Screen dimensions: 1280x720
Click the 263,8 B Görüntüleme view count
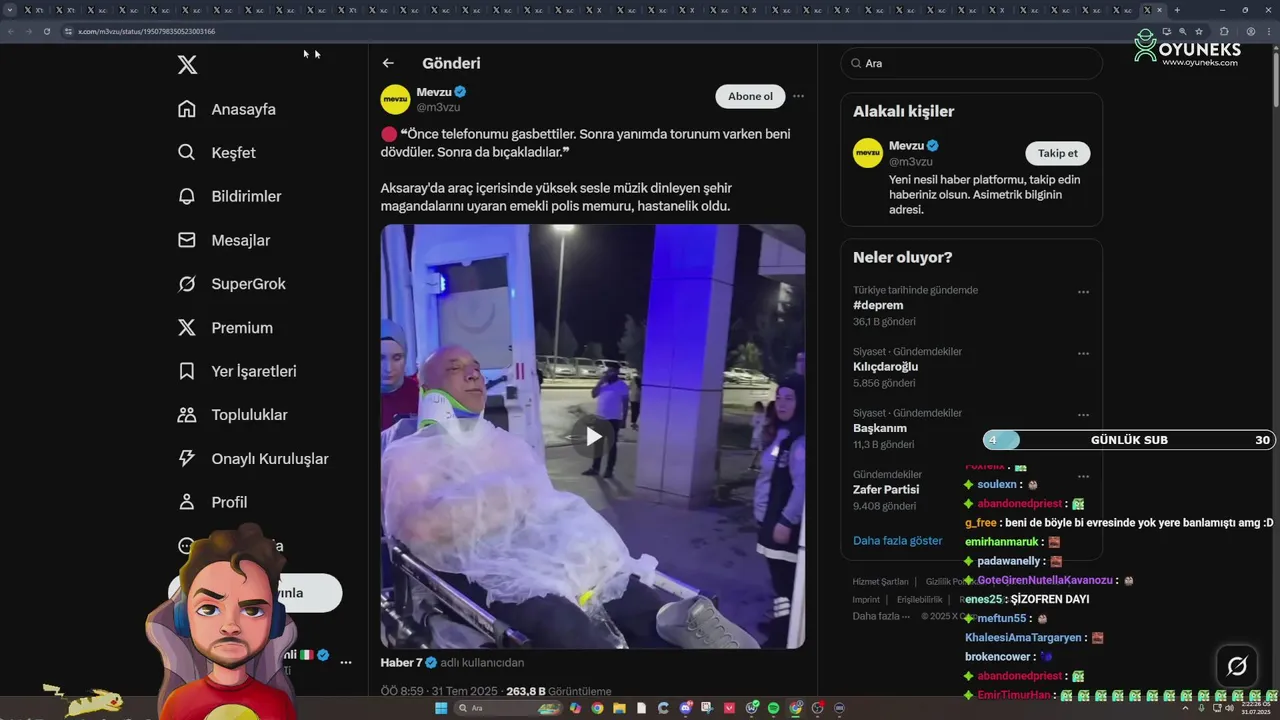pos(558,691)
